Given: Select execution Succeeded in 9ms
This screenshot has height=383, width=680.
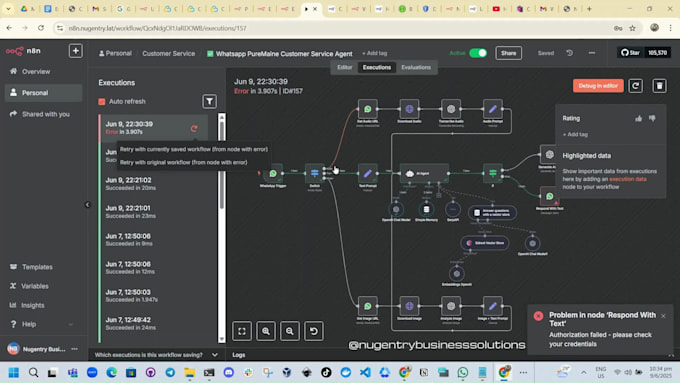Looking at the screenshot, I should [154, 239].
